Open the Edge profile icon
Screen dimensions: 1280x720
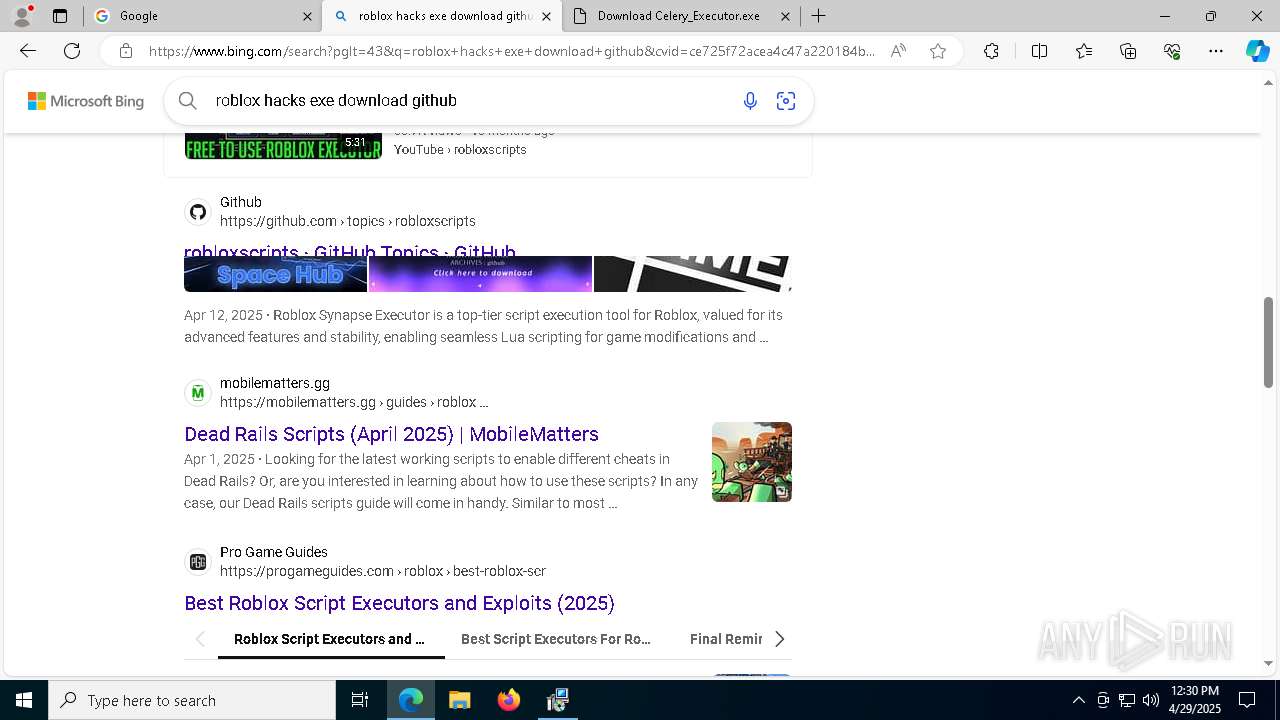point(22,16)
